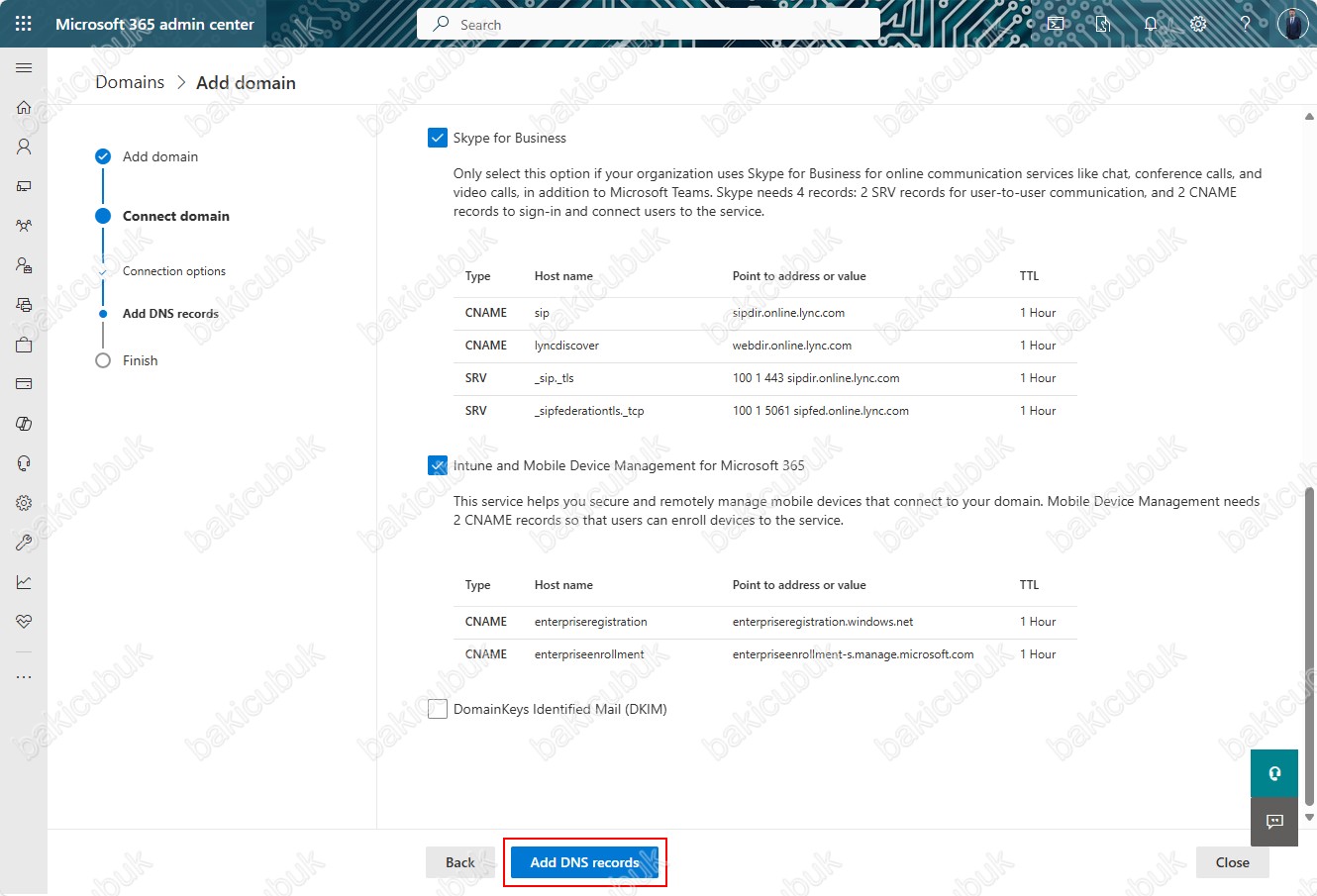1317x896 pixels.
Task: Open Marketplace shopping bag sidebar icon
Action: 24,345
